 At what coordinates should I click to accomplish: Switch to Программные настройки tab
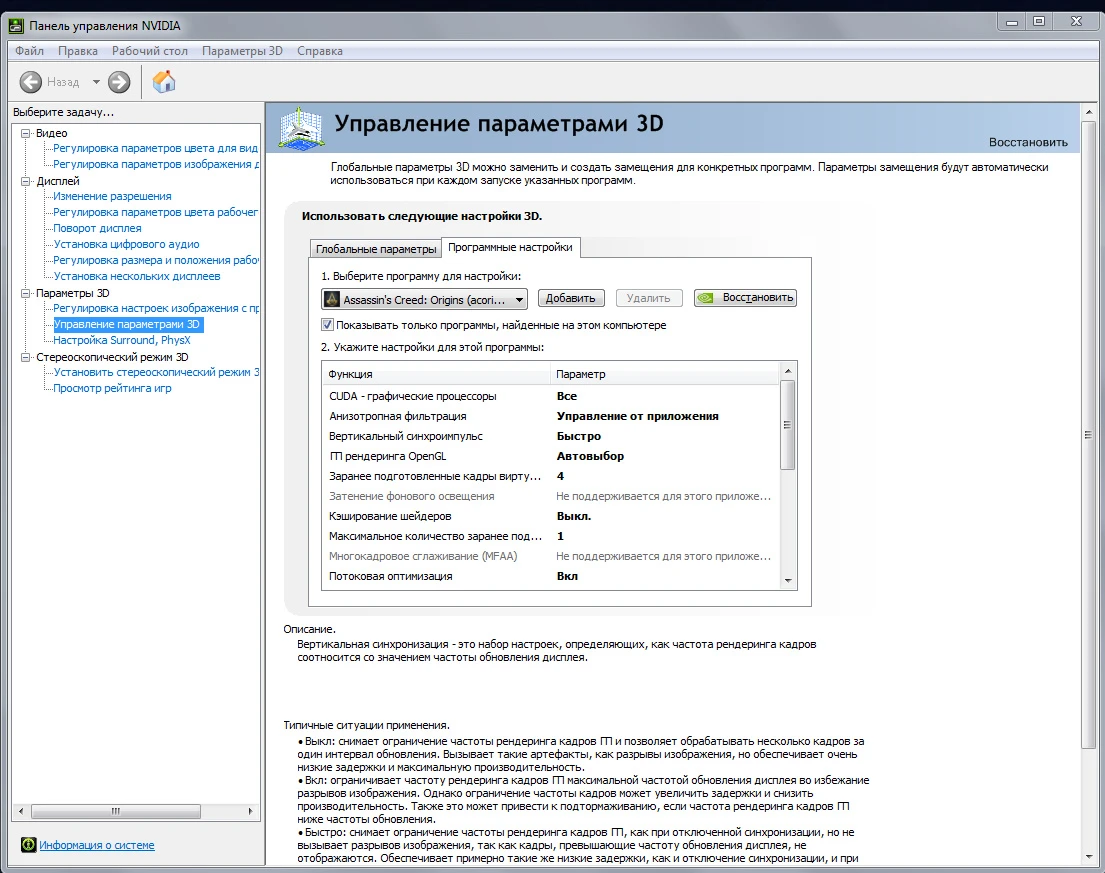(x=510, y=247)
